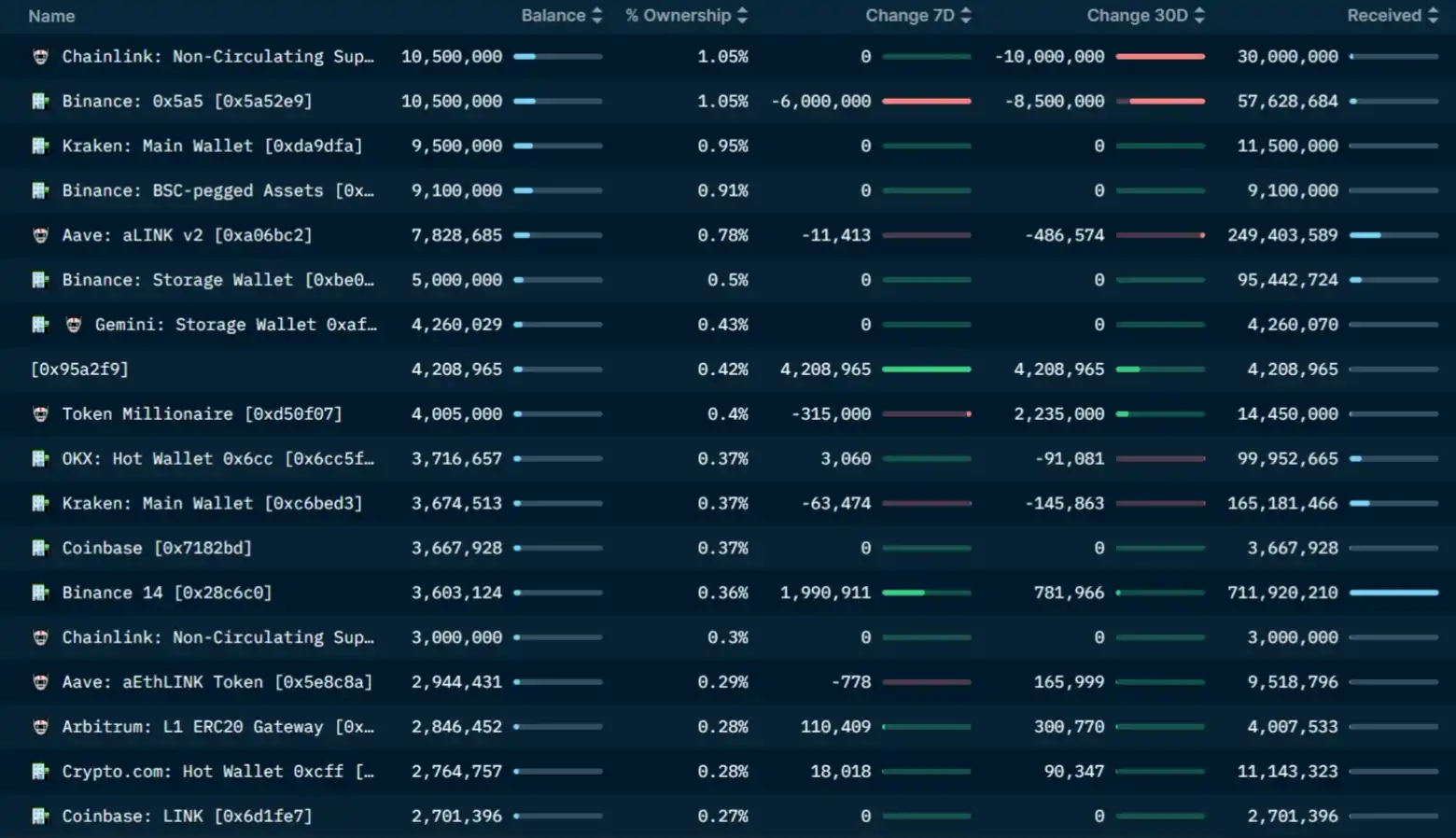Sort the table by % Ownership
This screenshot has height=838, width=1456.
[x=687, y=16]
